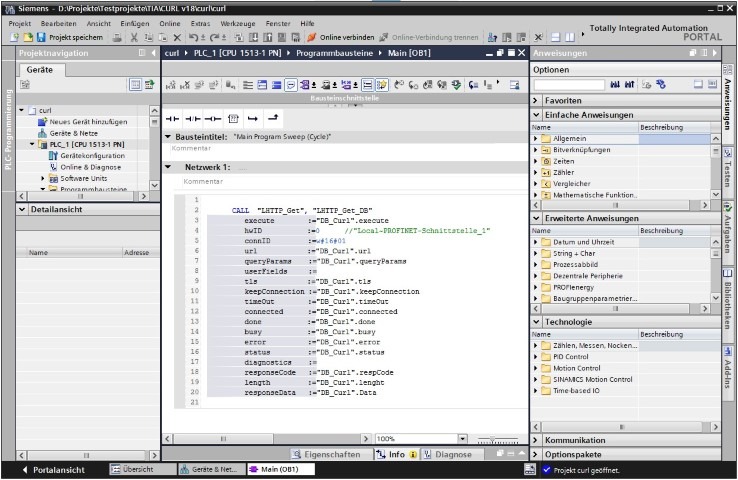
Task: Click the open branch arrow icon
Action: click(x=253, y=119)
